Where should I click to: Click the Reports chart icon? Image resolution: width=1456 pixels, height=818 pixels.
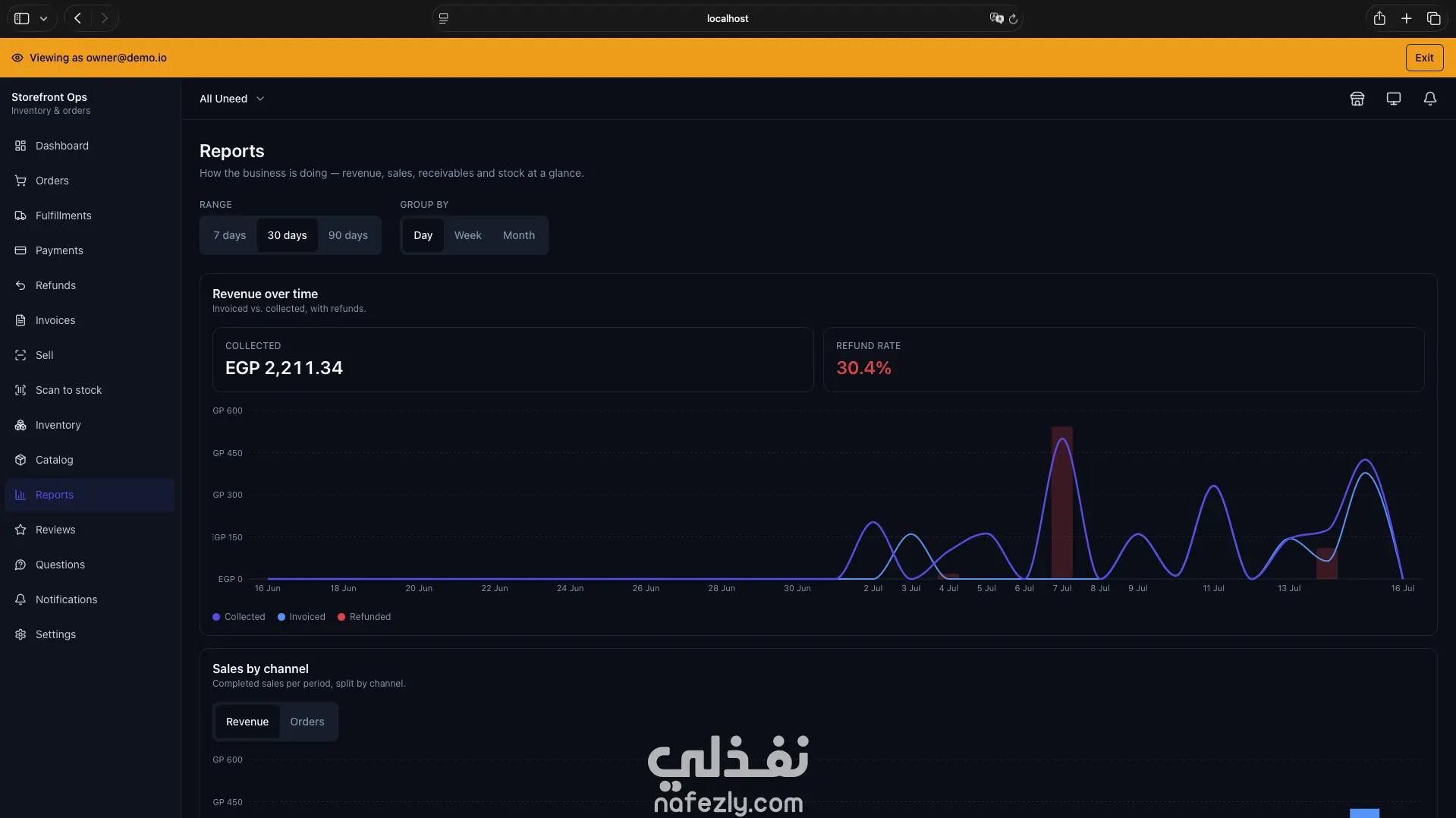pyautogui.click(x=20, y=495)
